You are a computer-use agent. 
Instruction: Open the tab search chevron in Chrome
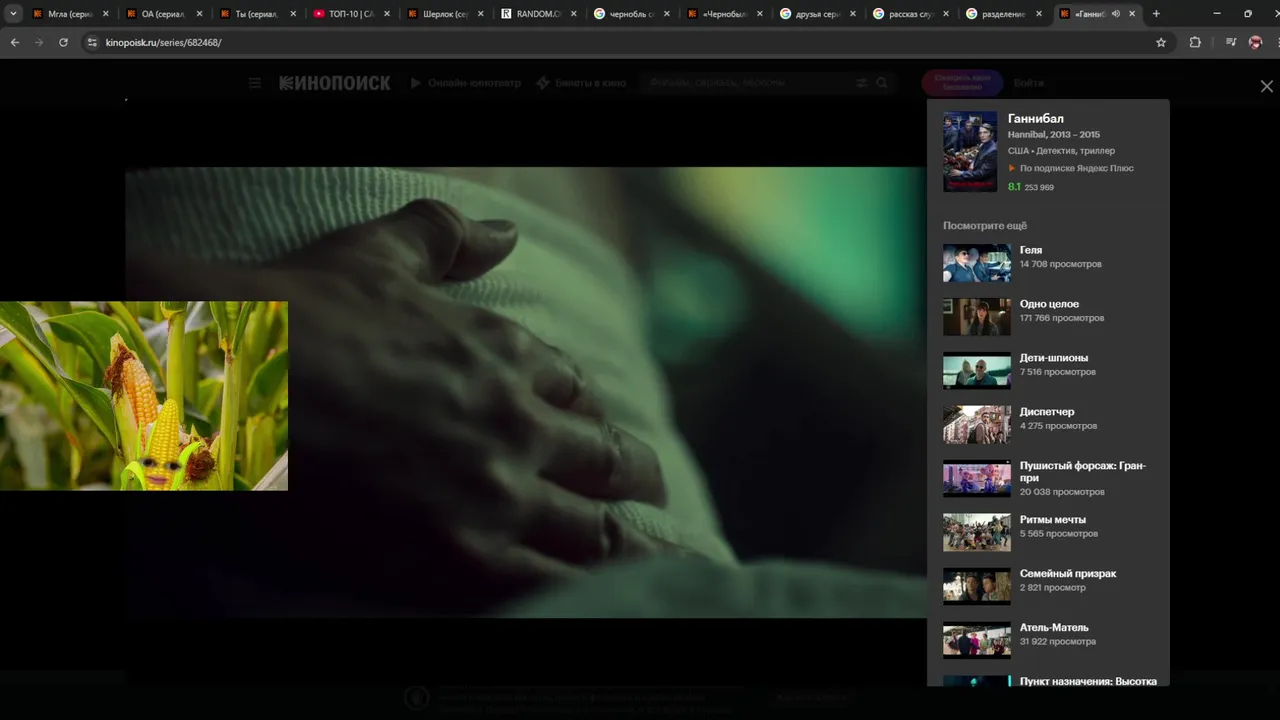pos(14,14)
